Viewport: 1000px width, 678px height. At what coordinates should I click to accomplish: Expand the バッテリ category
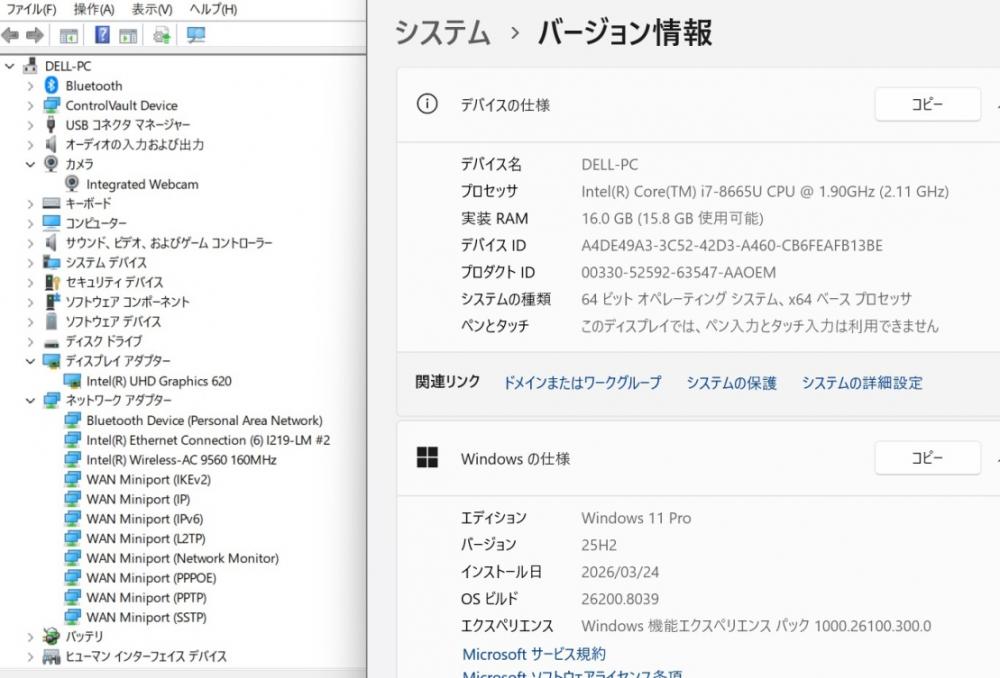[30, 637]
